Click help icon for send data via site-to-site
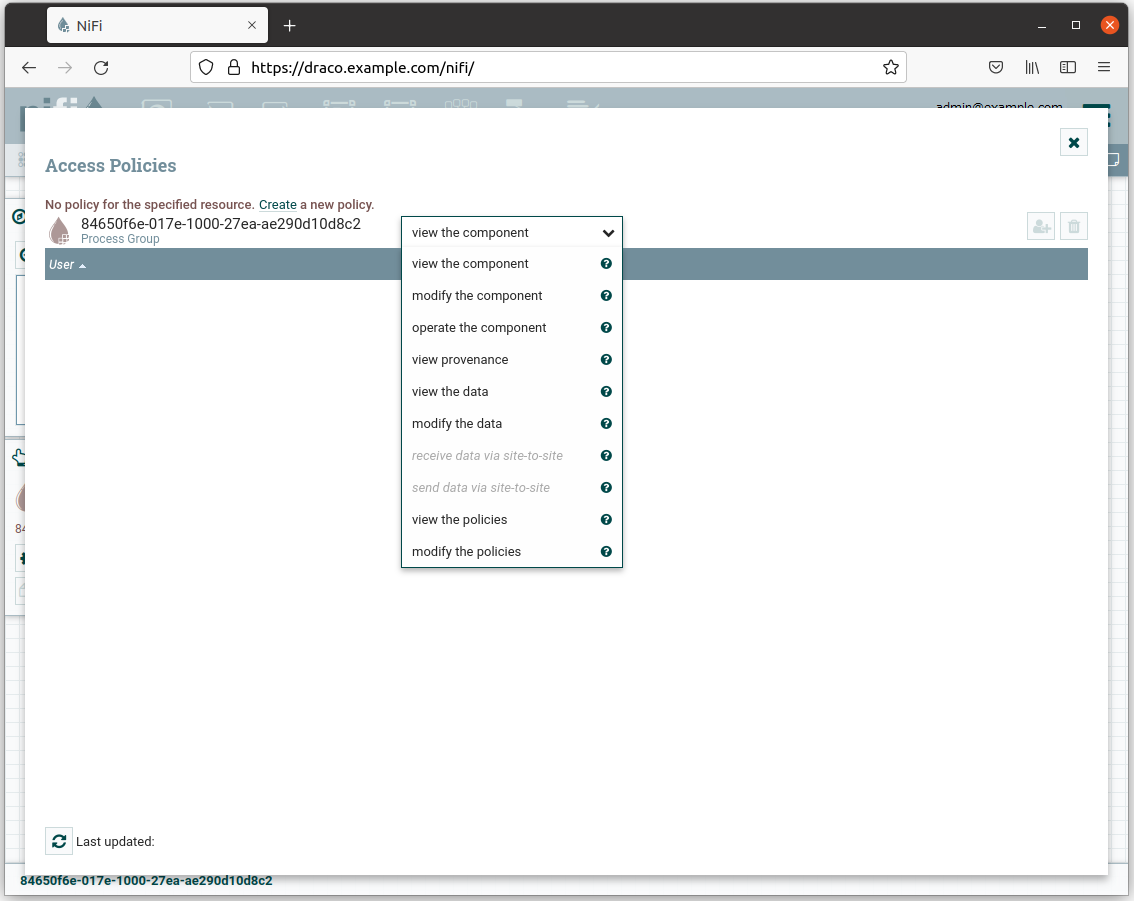This screenshot has width=1134, height=901. pos(606,487)
